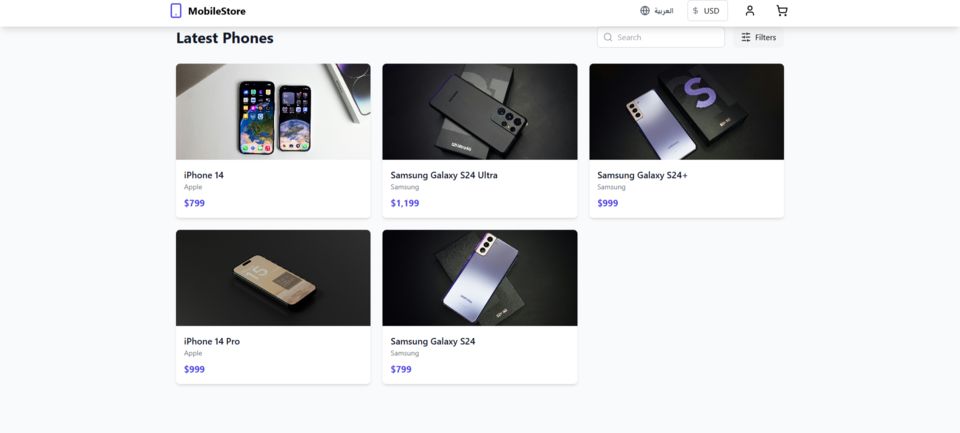960x433 pixels.
Task: Focus the Search input field
Action: pyautogui.click(x=661, y=37)
